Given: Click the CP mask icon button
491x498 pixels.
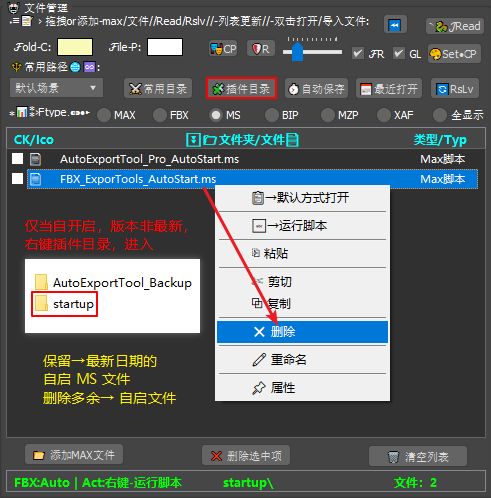Looking at the screenshot, I should click(223, 49).
